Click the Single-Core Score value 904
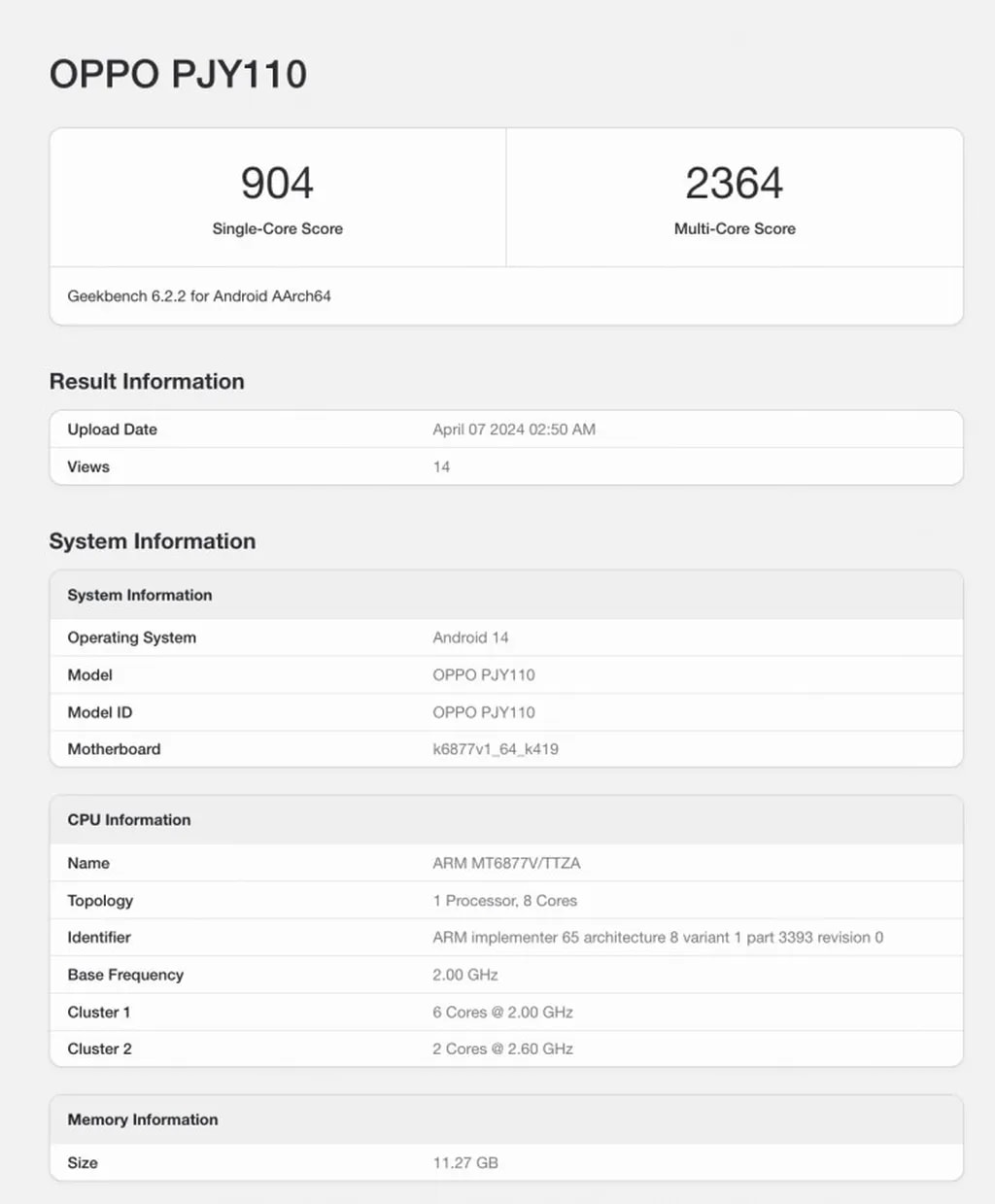995x1204 pixels. click(x=277, y=183)
